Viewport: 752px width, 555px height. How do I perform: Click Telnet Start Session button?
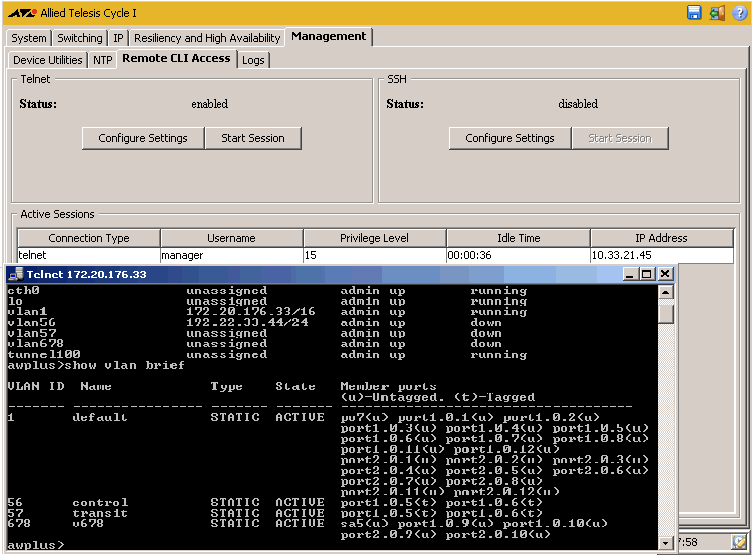pyautogui.click(x=253, y=138)
